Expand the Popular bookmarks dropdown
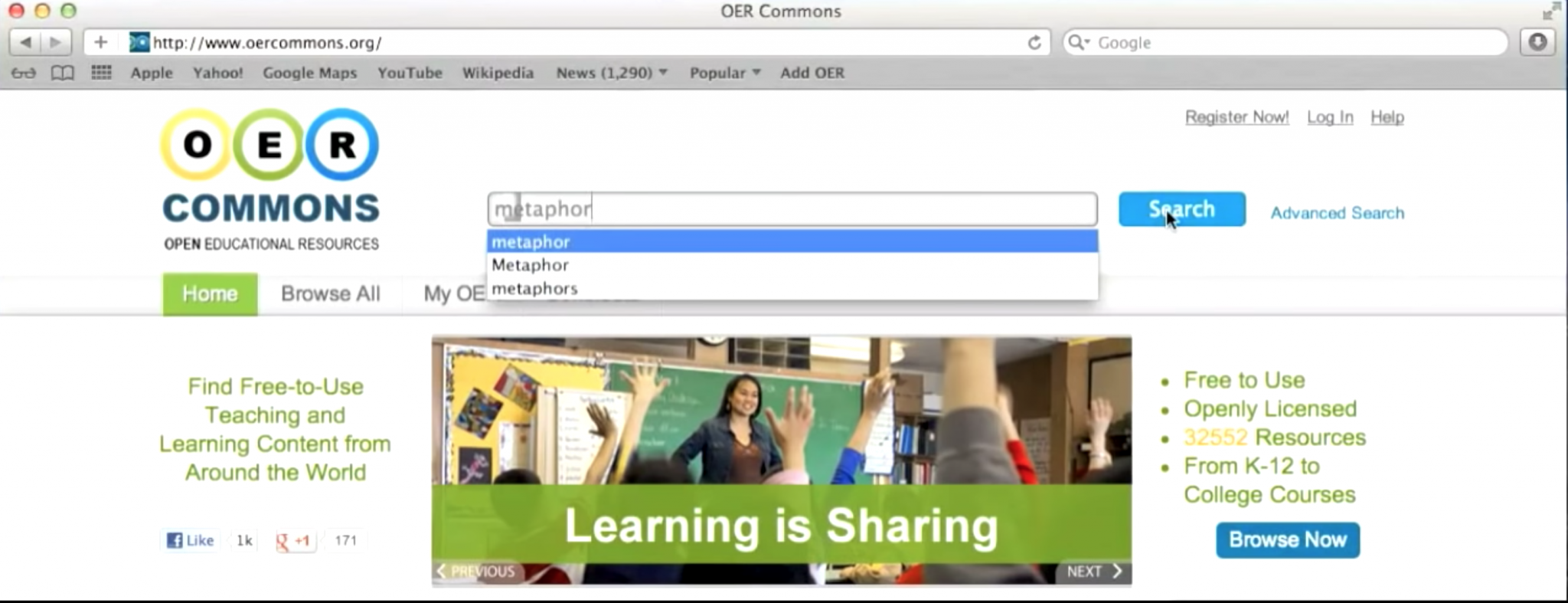 coord(725,73)
